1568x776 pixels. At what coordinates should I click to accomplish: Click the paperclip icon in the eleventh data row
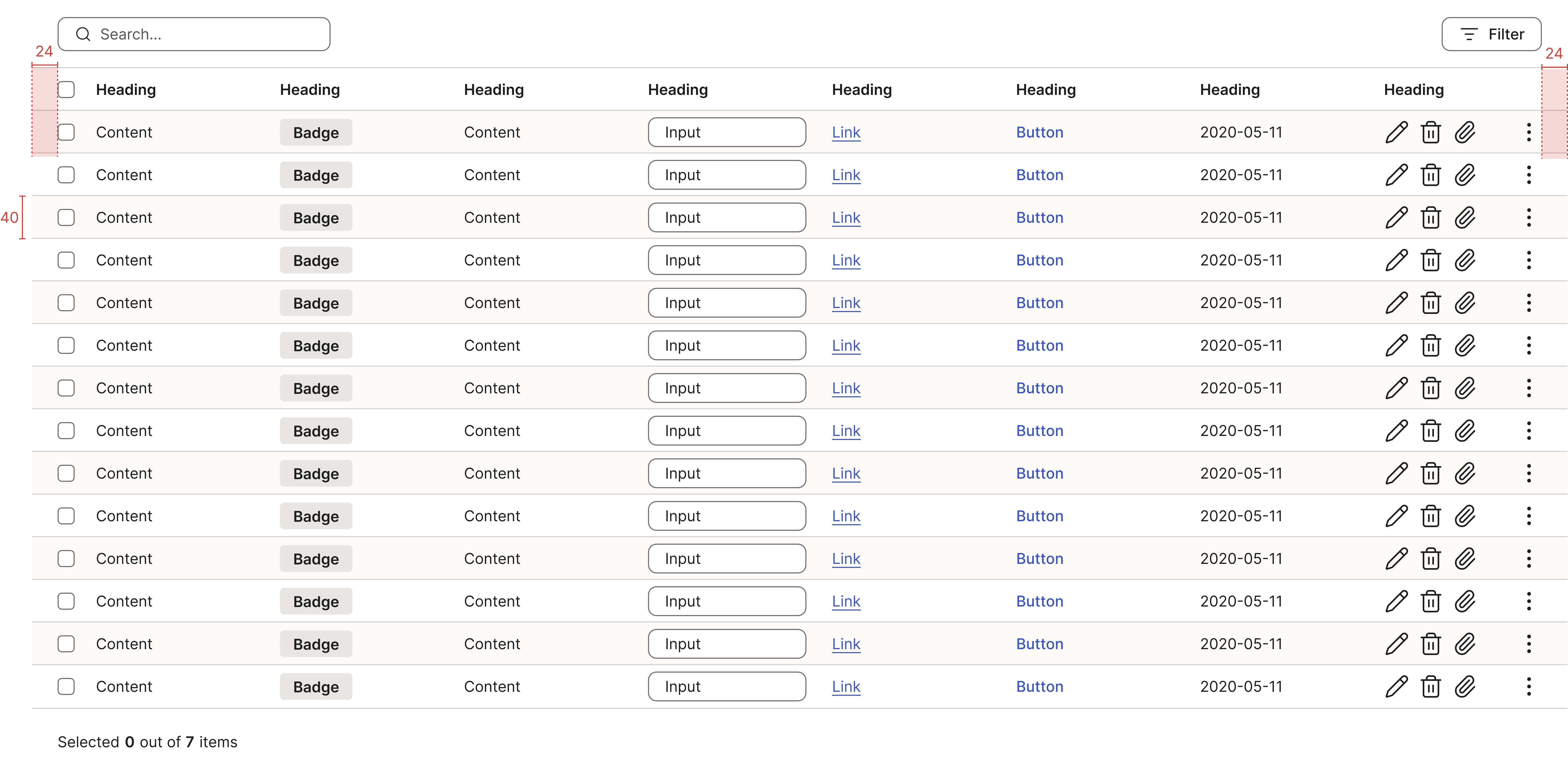[x=1465, y=558]
